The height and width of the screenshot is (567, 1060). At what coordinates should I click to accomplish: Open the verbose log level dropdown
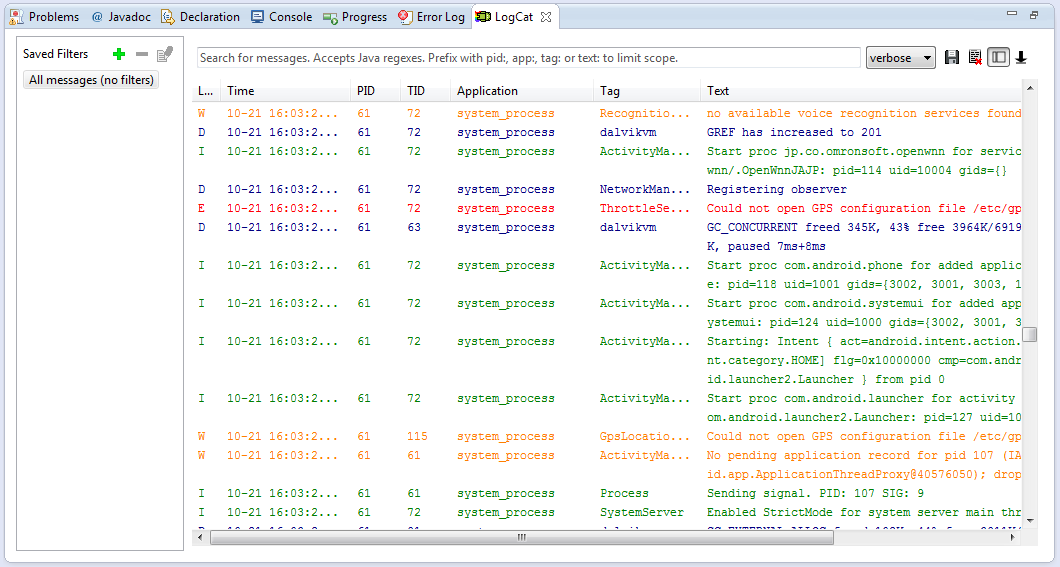coord(900,58)
